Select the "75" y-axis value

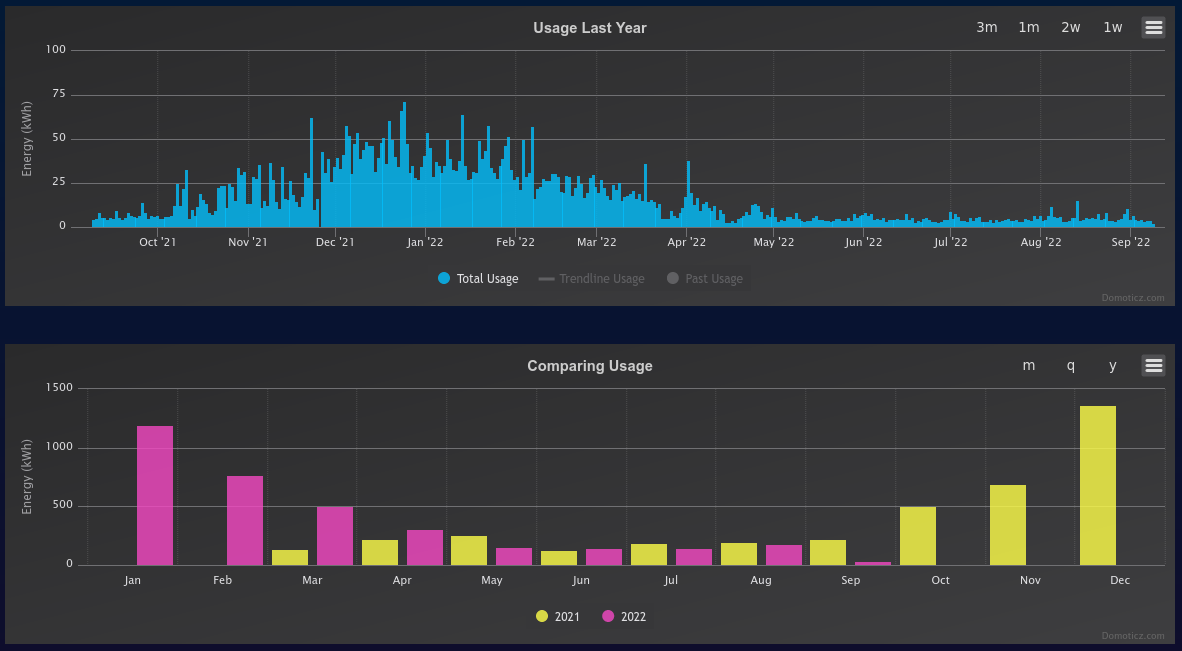click(58, 94)
